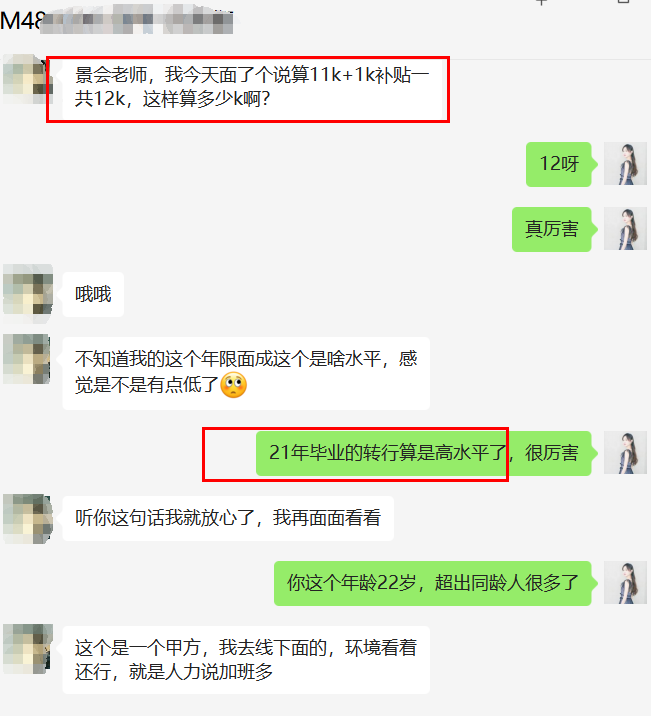Image resolution: width=651 pixels, height=716 pixels.
Task: Click sender avatar beside '12呀' message
Action: [625, 163]
